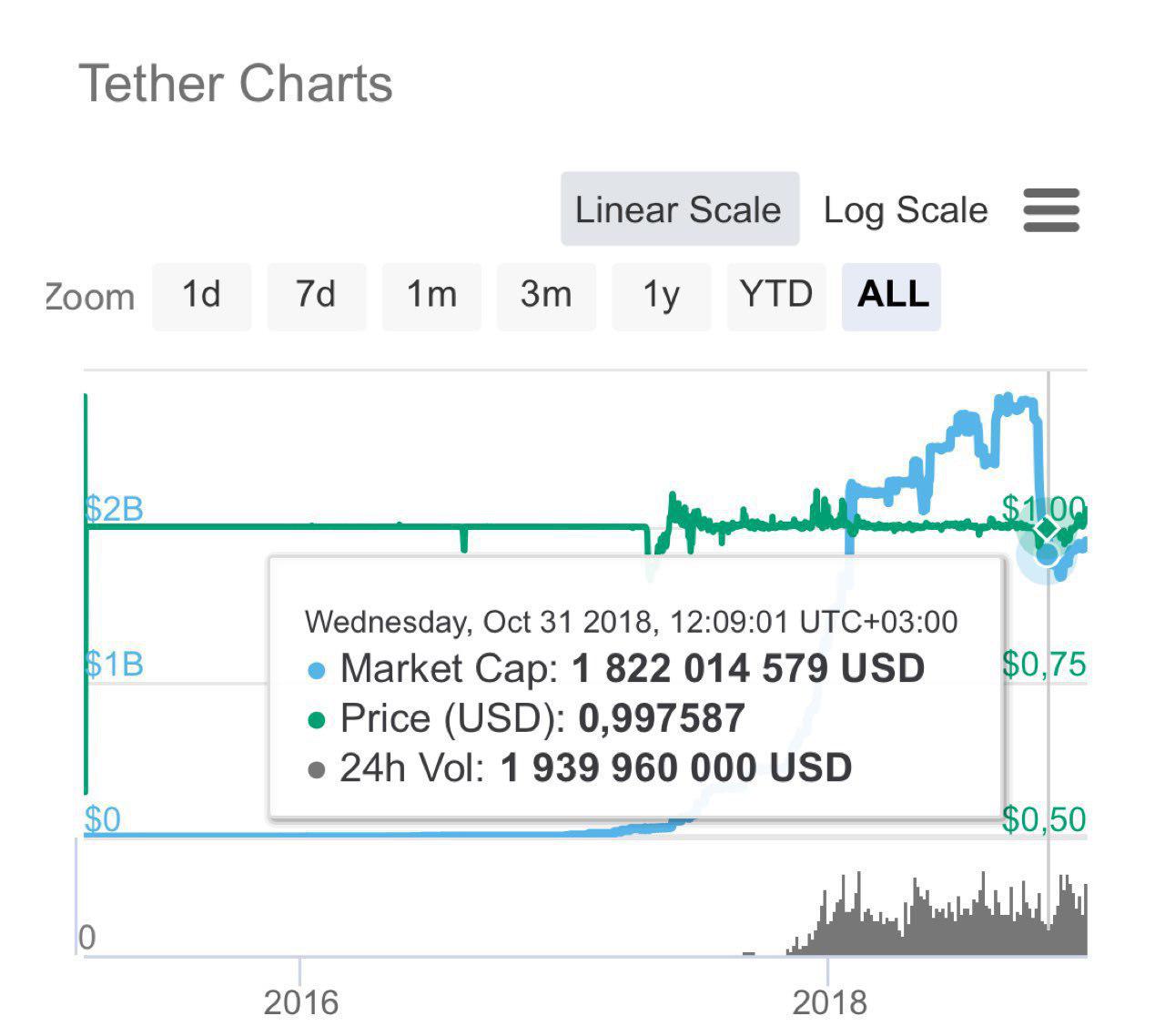The height and width of the screenshot is (1036, 1165).
Task: Choose the YTD zoom range
Action: click(x=776, y=296)
